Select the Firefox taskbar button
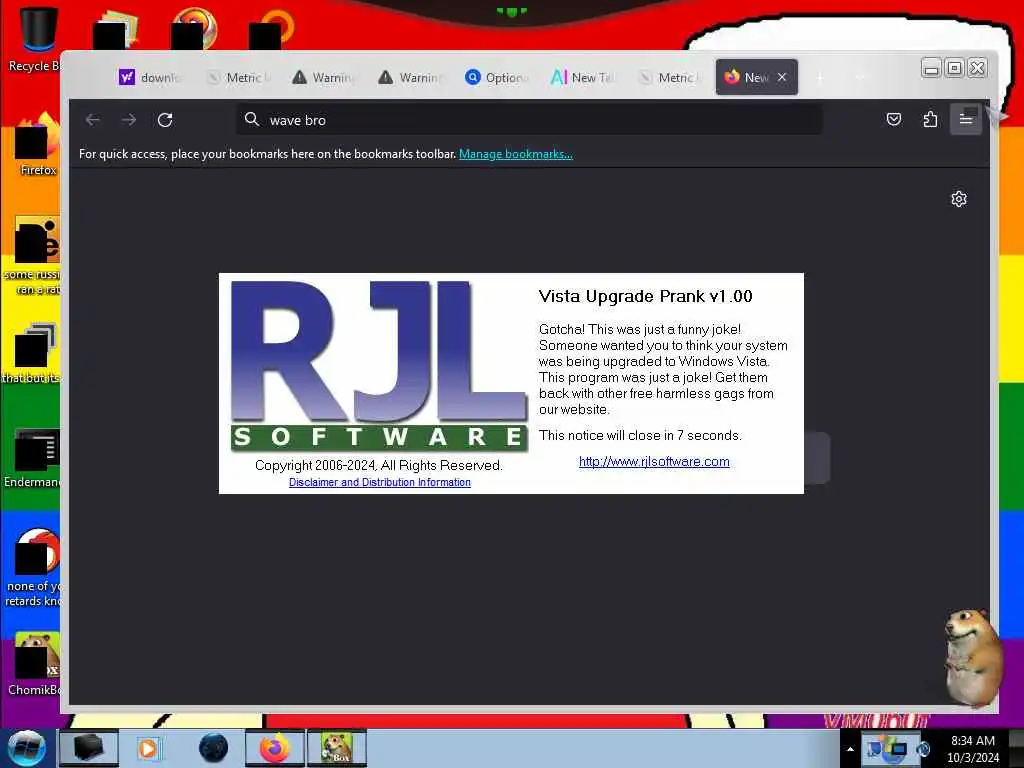1024x768 pixels. click(274, 748)
